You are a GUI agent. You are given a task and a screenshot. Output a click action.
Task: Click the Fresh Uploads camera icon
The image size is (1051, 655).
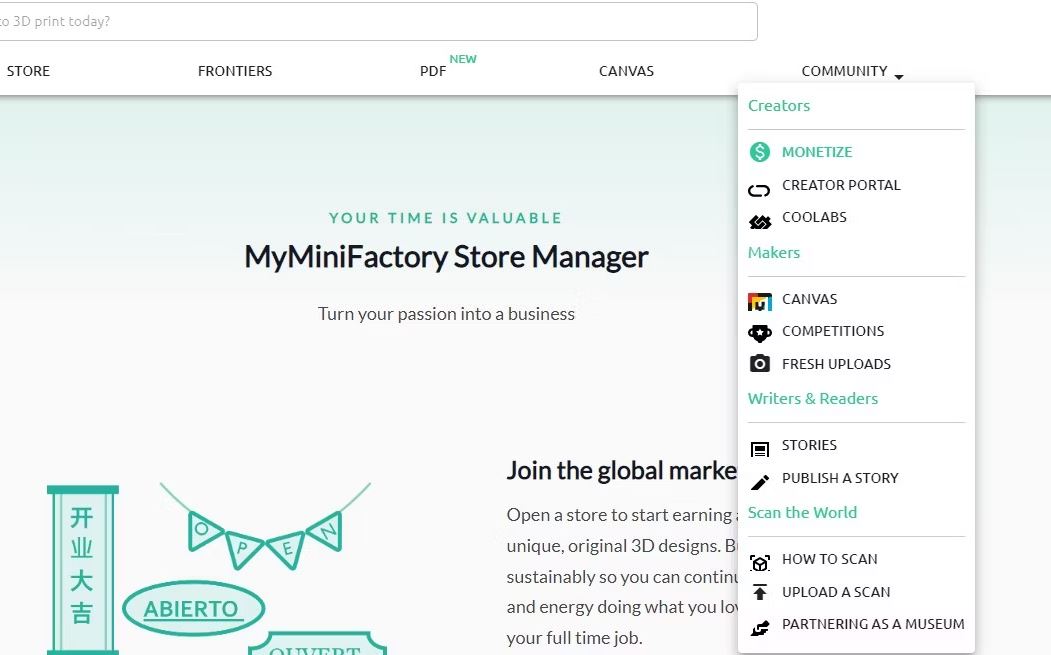(759, 364)
